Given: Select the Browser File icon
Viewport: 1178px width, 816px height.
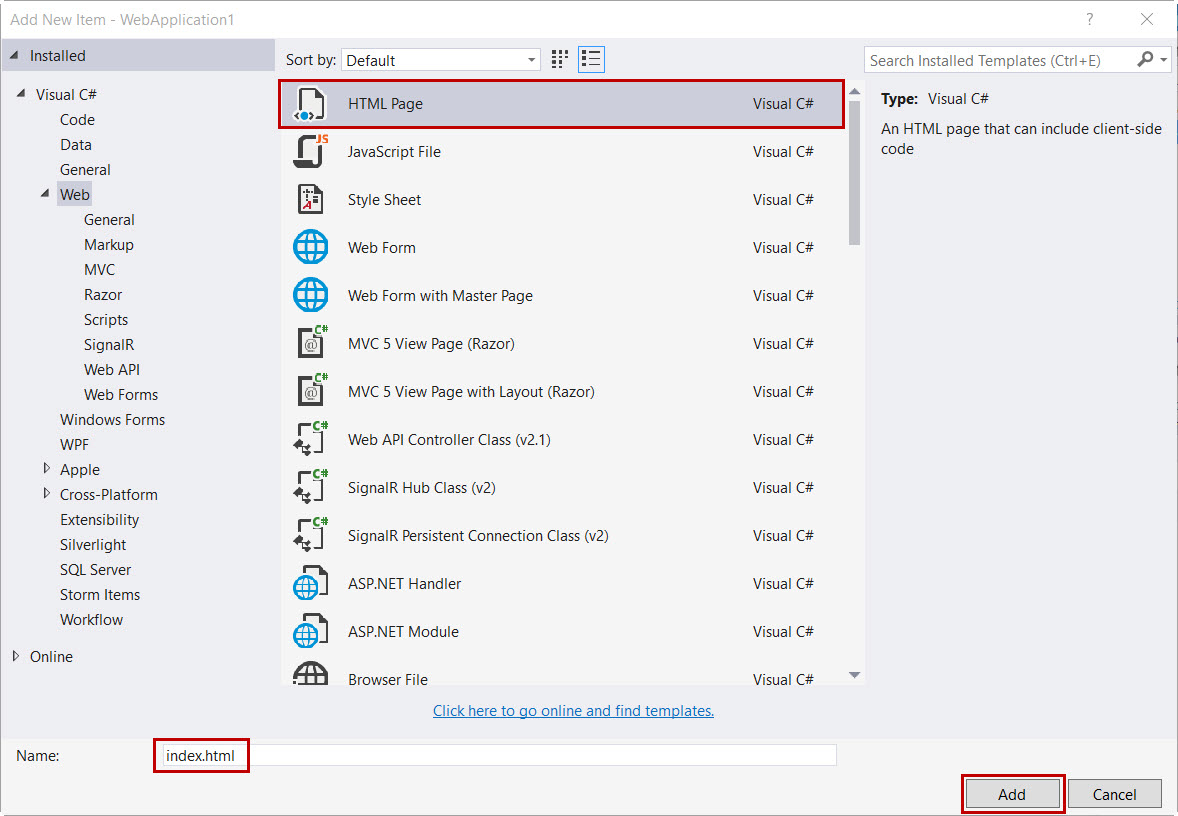Looking at the screenshot, I should coord(310,673).
